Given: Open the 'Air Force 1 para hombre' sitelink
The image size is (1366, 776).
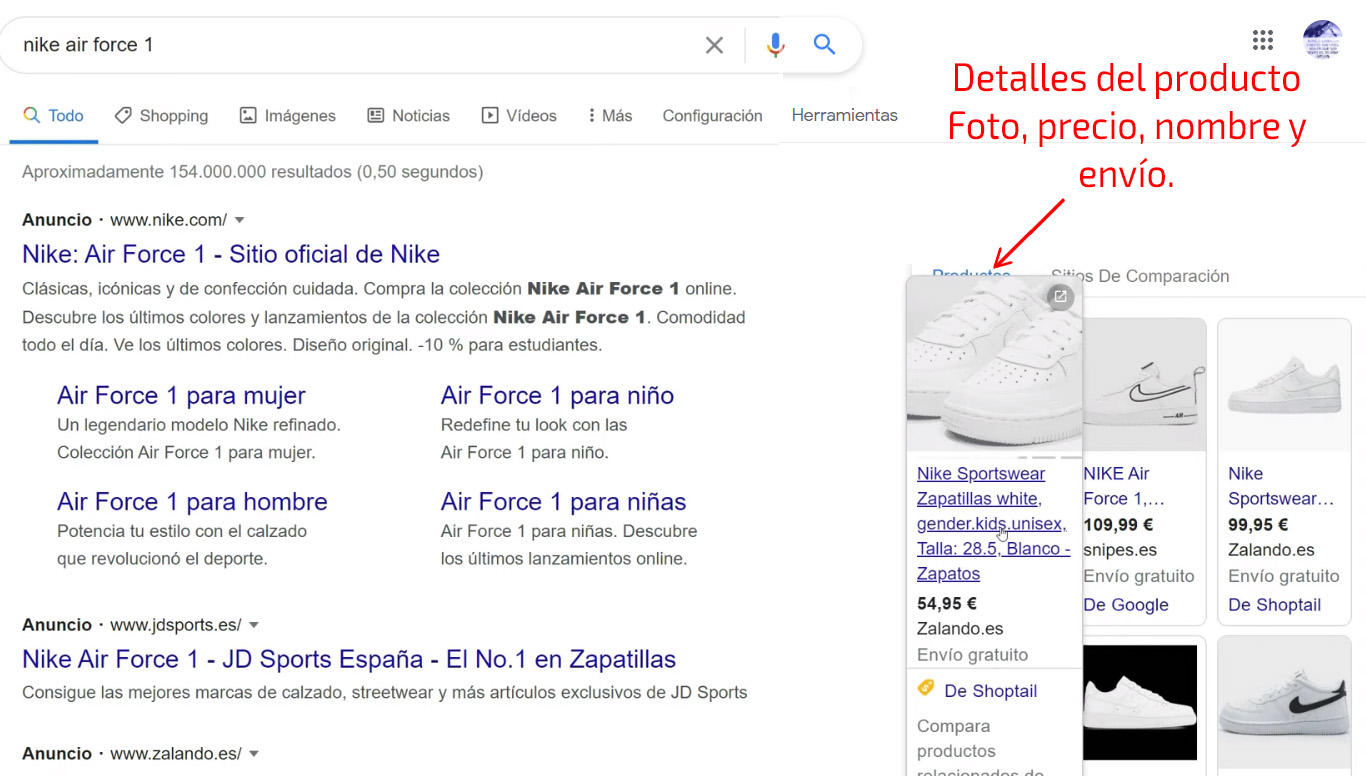Looking at the screenshot, I should [192, 501].
